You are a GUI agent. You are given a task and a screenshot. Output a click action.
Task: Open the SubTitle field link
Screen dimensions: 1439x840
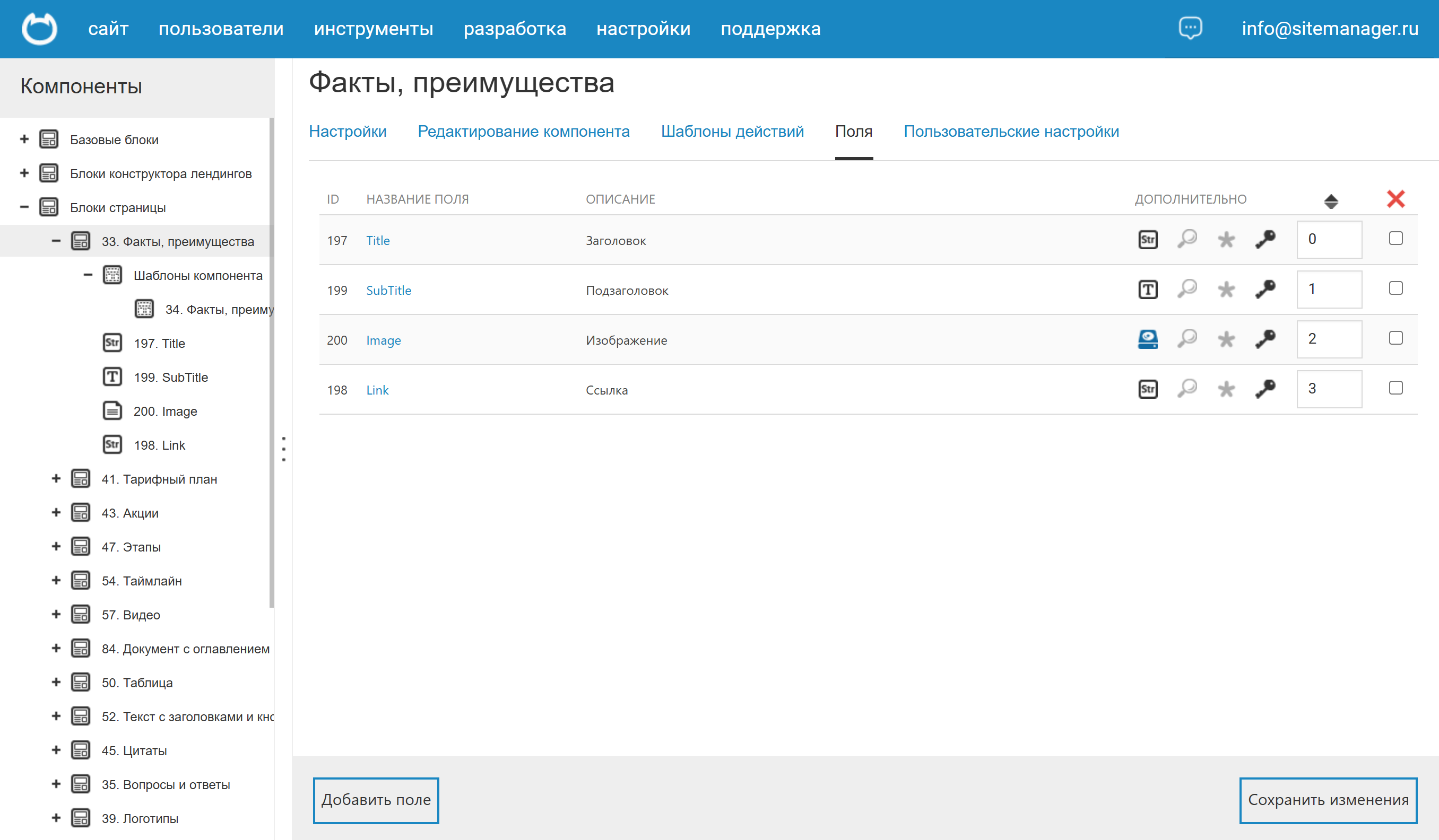click(388, 291)
